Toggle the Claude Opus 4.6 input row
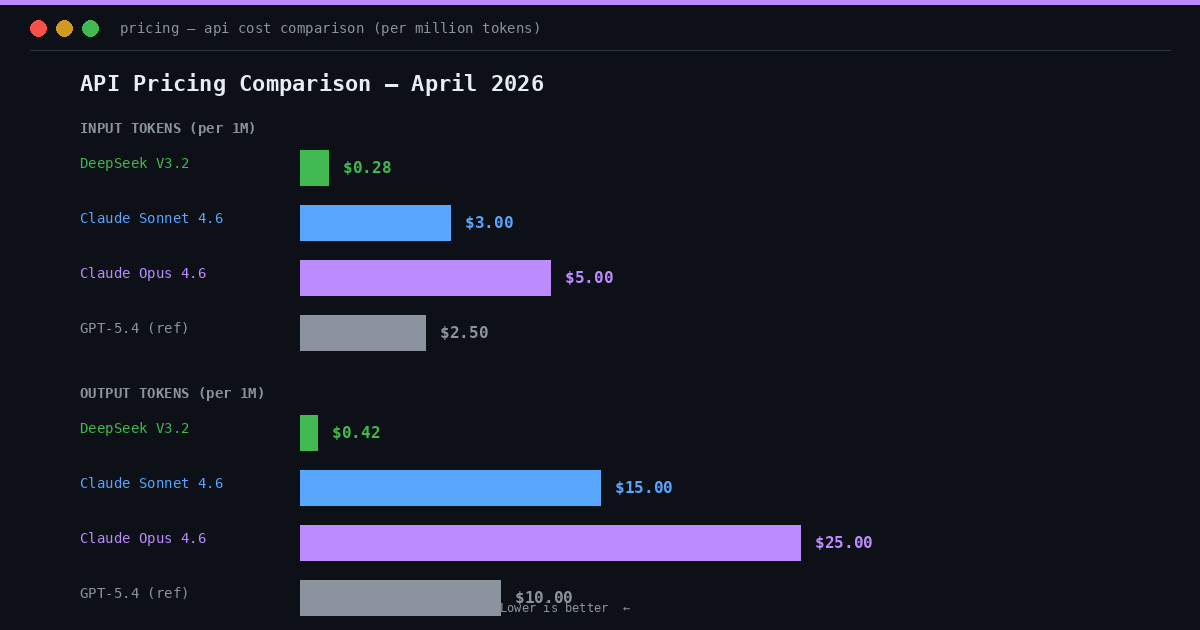Viewport: 1200px width, 630px height. tap(142, 272)
